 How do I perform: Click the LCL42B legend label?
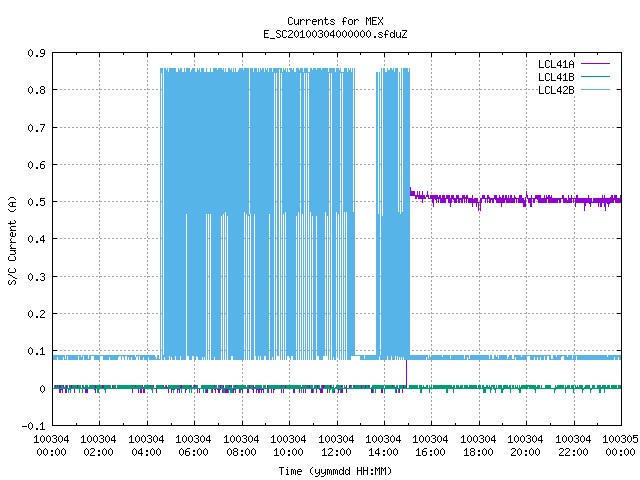pos(556,90)
